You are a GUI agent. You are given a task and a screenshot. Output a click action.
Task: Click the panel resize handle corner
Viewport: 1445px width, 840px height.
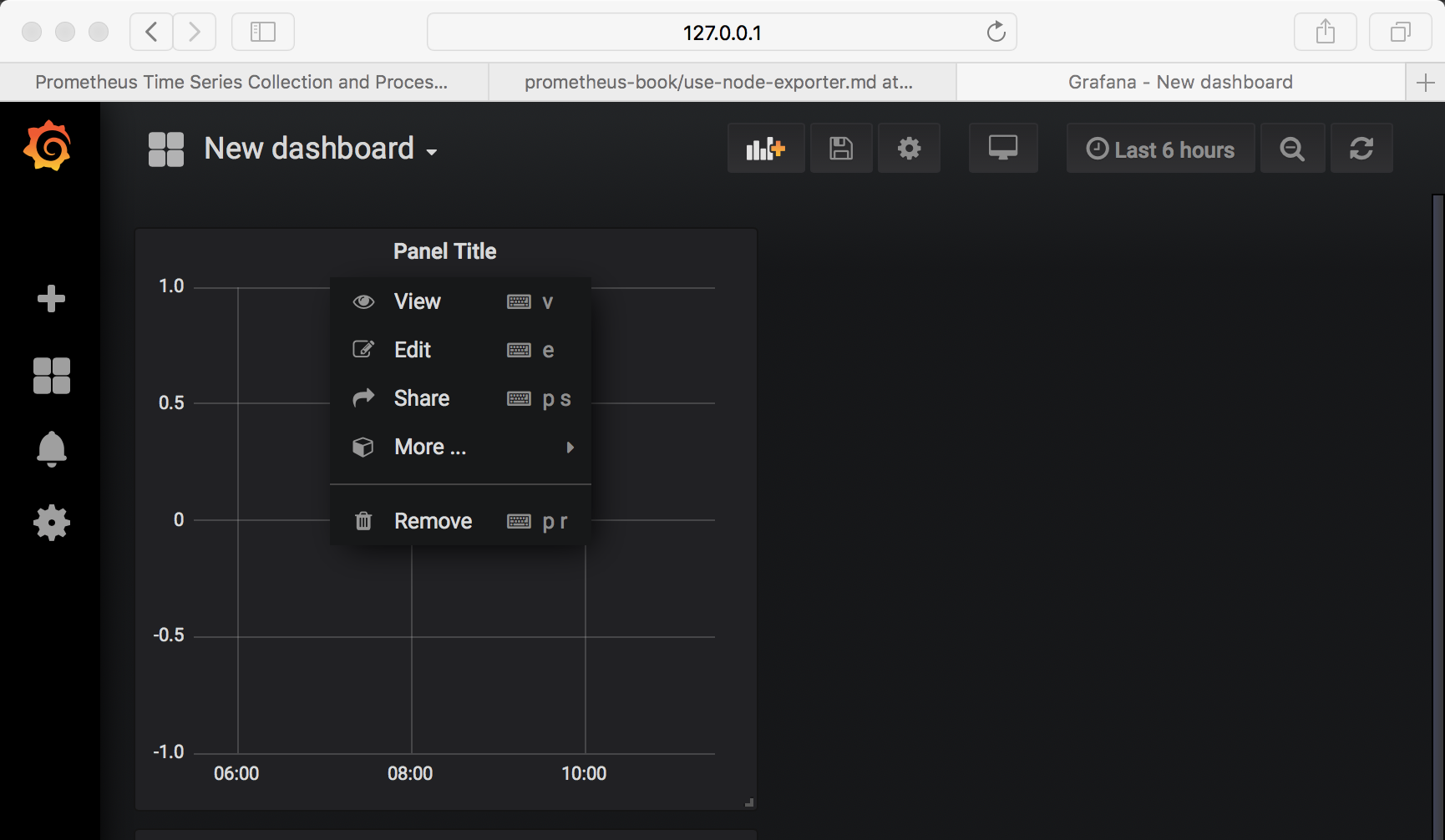click(x=749, y=802)
